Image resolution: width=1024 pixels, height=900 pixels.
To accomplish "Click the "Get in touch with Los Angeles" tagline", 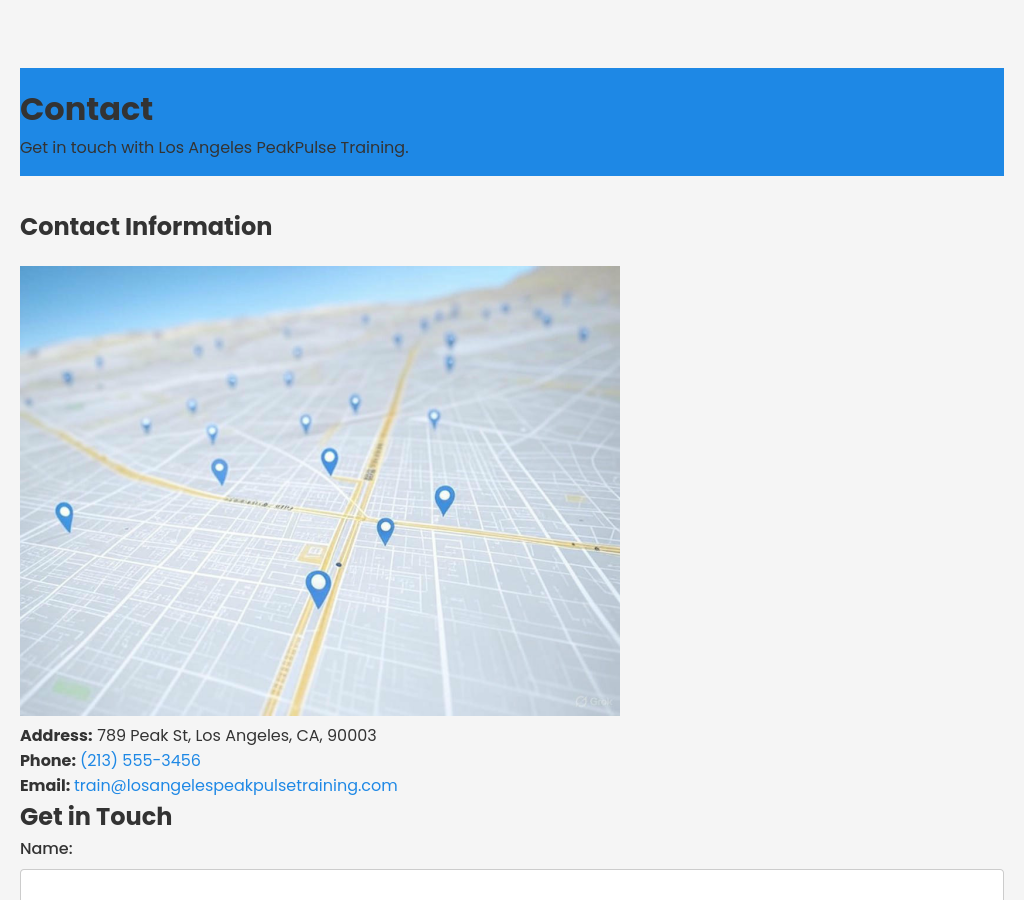I will coord(214,147).
